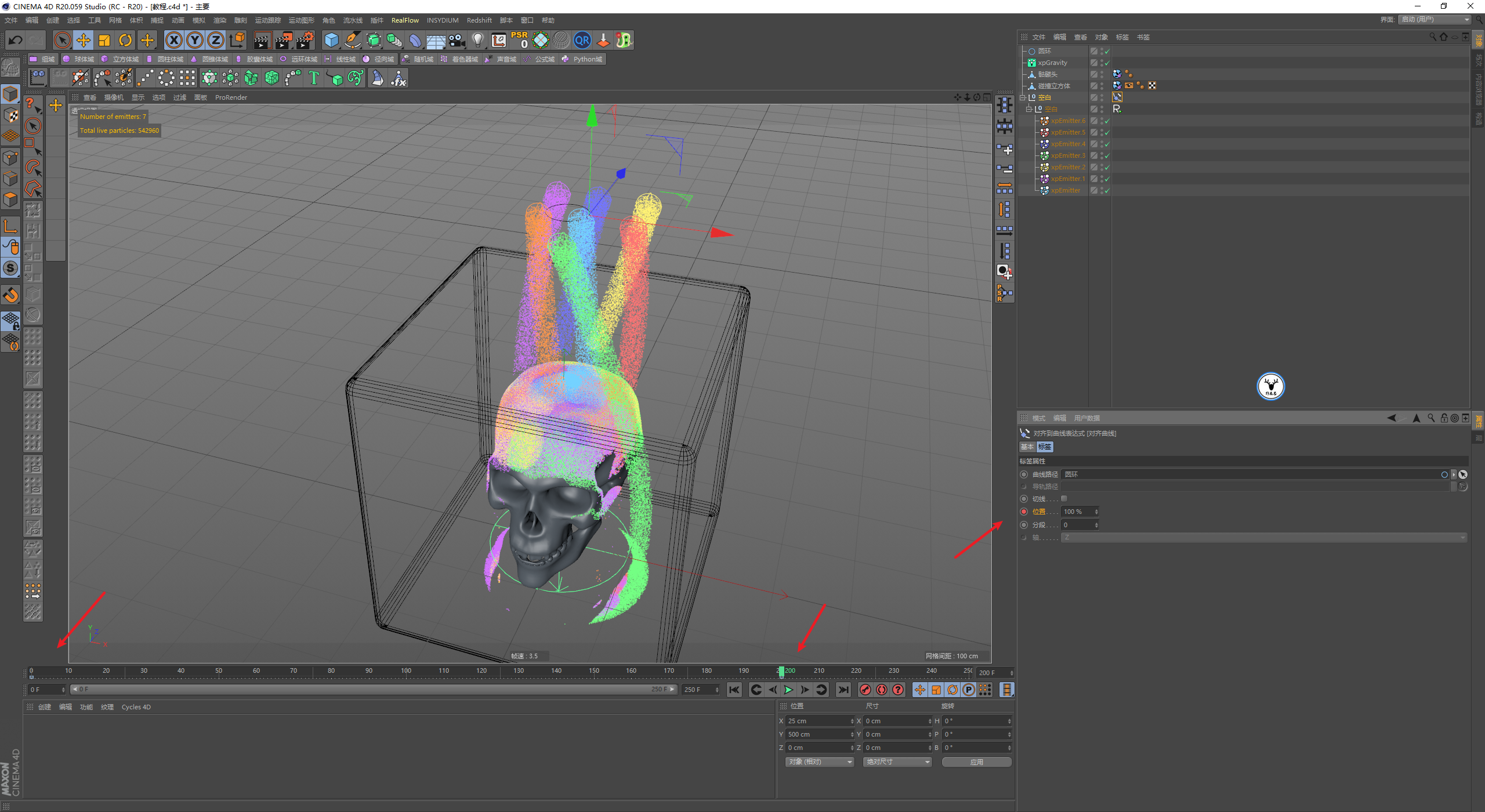The width and height of the screenshot is (1485, 812).
Task: Toggle keyframe circle for 位置 parameter
Action: 1024,512
